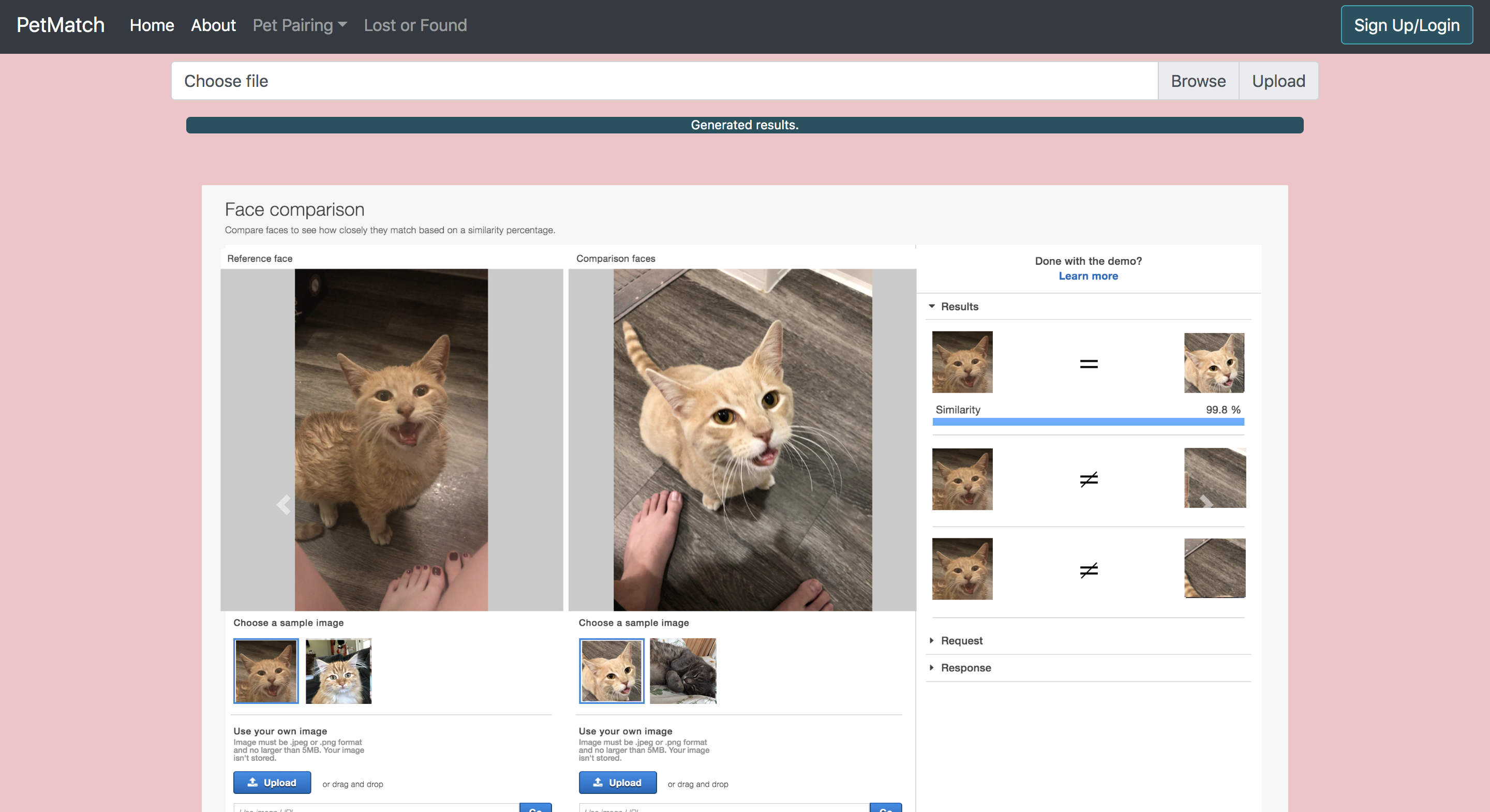This screenshot has width=1490, height=812.
Task: Open the Pet Pairing dropdown menu
Action: [299, 25]
